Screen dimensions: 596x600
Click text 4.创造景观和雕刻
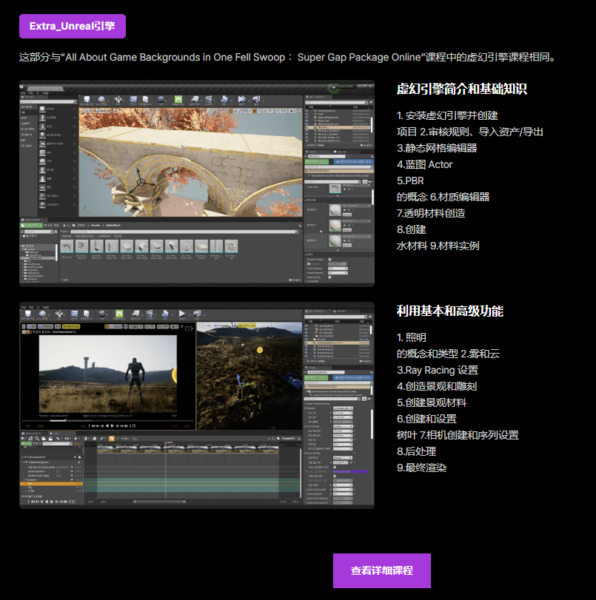437,386
